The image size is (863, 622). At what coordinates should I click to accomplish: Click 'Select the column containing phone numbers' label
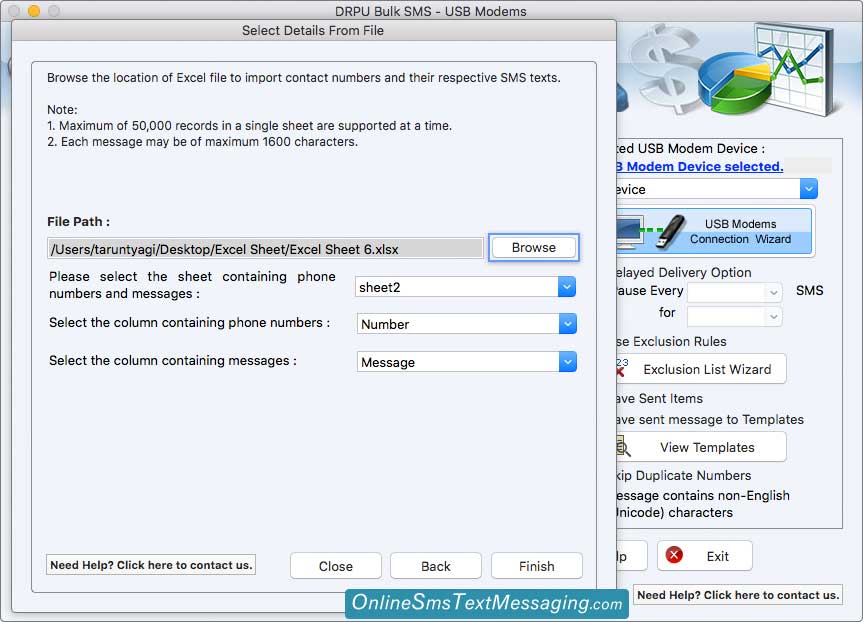coord(189,323)
